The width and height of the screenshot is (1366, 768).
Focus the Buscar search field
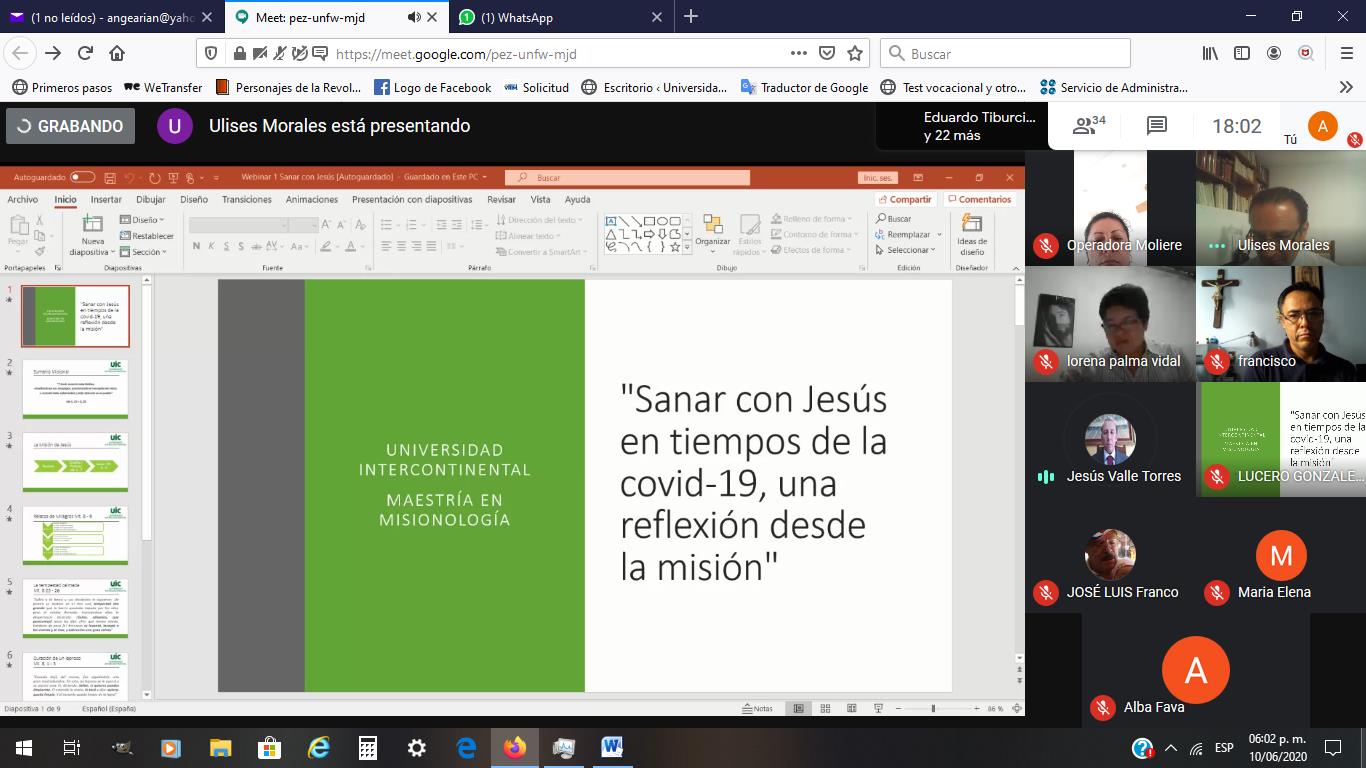(1006, 54)
